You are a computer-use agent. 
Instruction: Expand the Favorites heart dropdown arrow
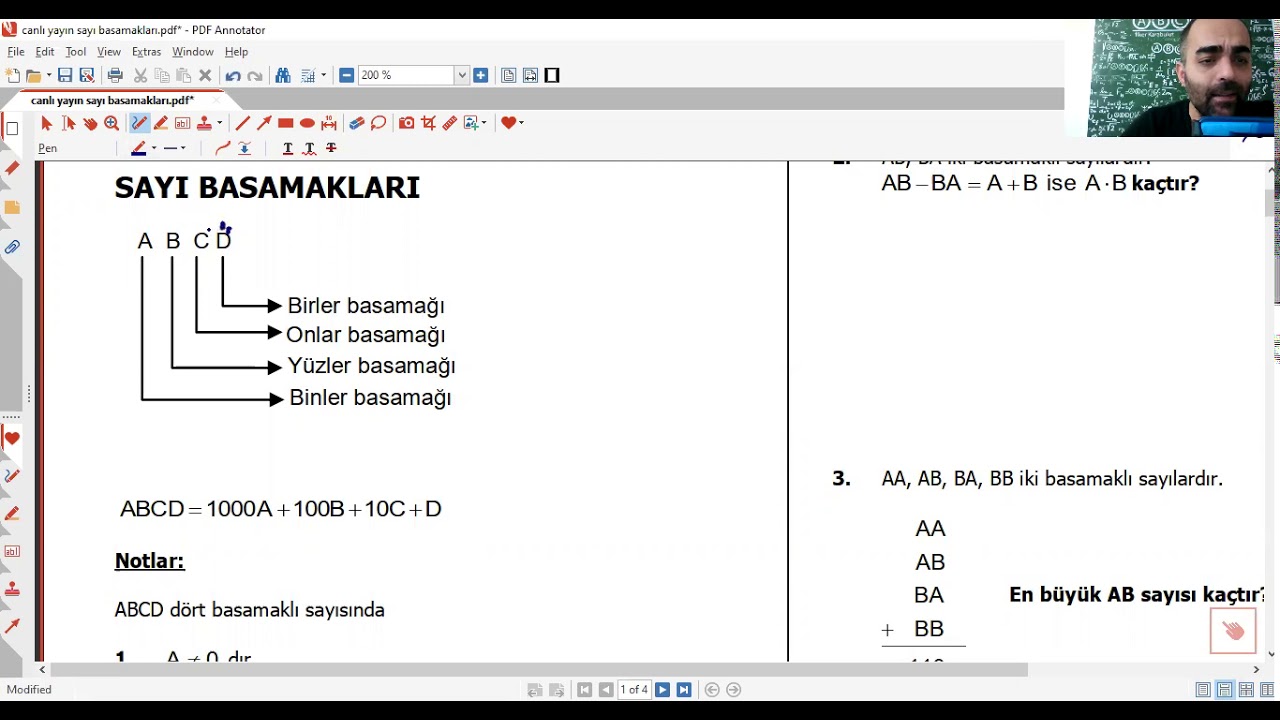tap(522, 123)
